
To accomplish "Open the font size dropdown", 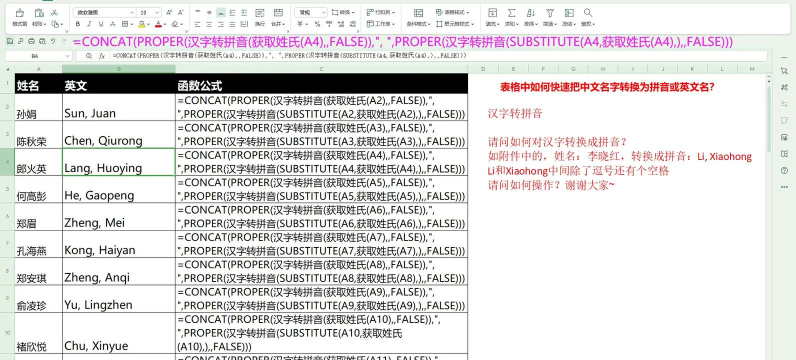I will 157,12.
